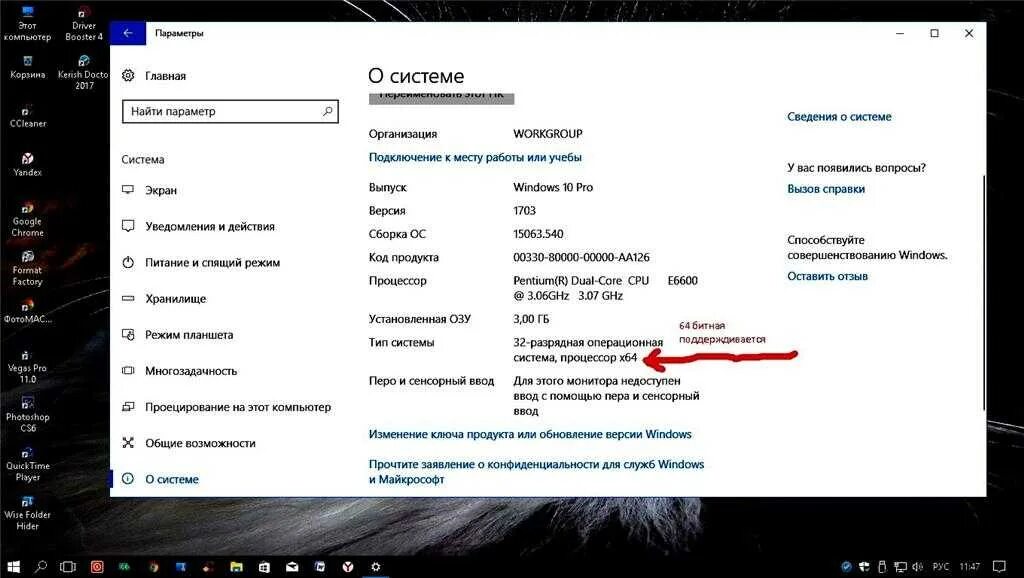This screenshot has height=578, width=1024.
Task: Open Kerish Doctor 2017 desktop shortcut
Action: pyautogui.click(x=84, y=72)
